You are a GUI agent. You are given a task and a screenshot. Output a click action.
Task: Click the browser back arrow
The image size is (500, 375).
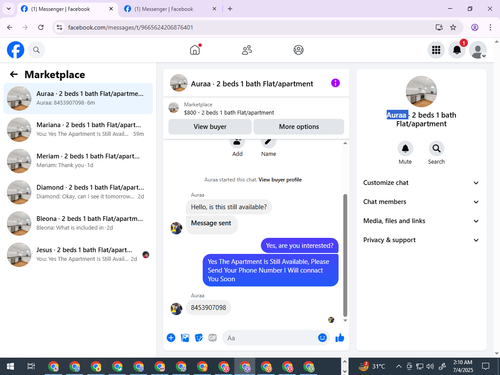coord(10,27)
